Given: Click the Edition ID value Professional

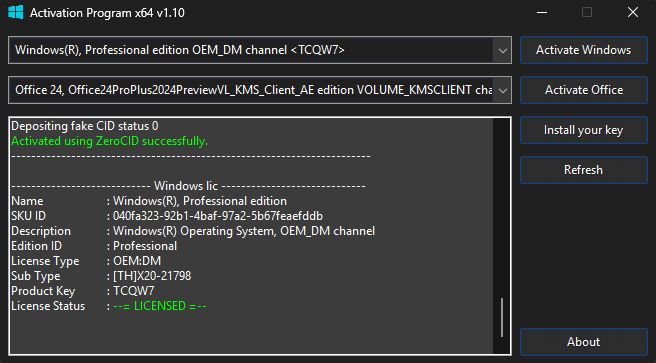Looking at the screenshot, I should (x=145, y=246).
